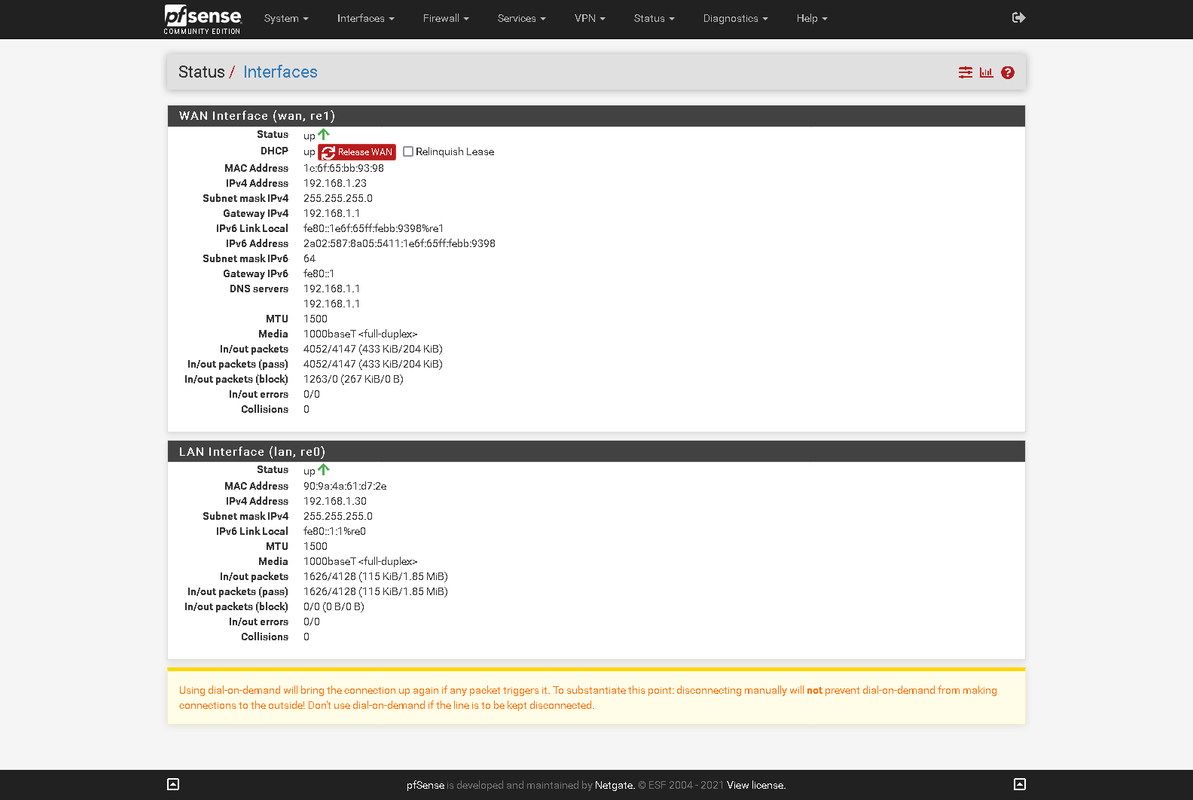Expand the Services menu

tap(521, 18)
